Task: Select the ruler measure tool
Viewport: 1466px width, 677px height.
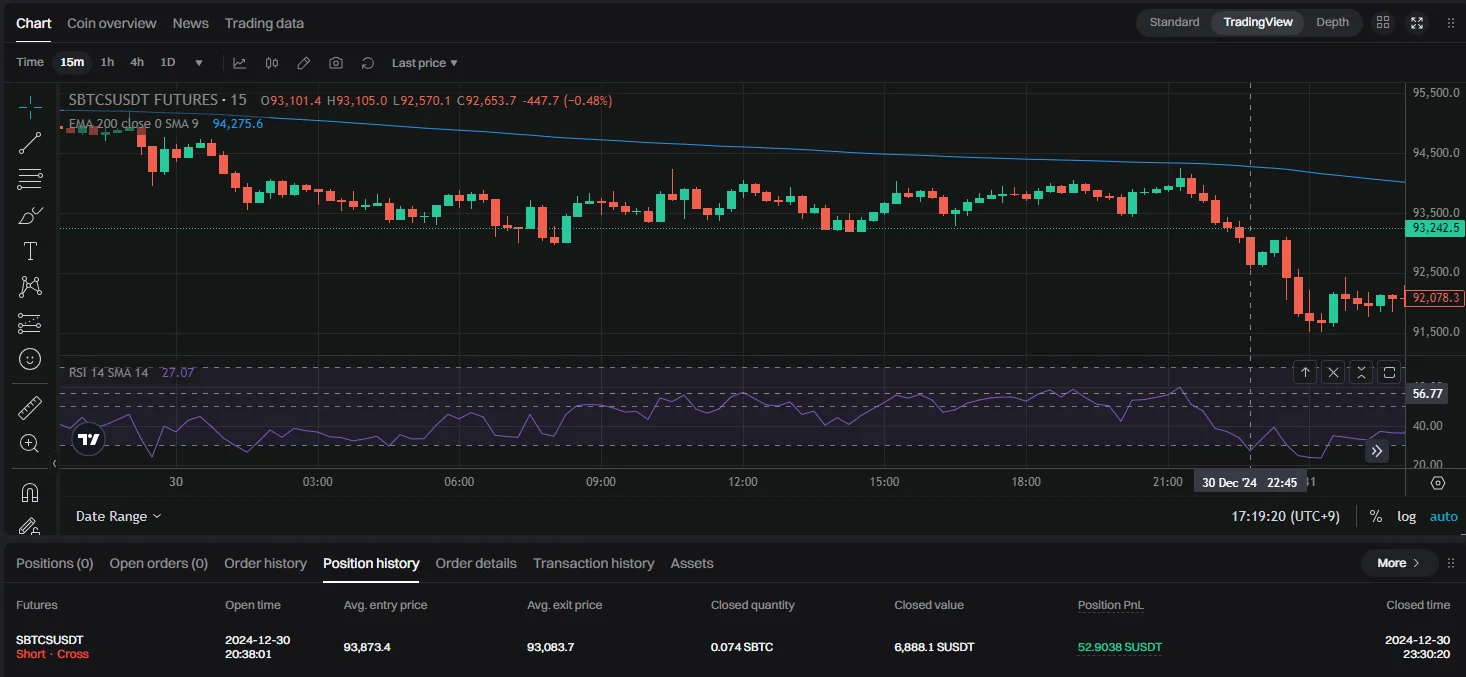Action: pos(30,407)
